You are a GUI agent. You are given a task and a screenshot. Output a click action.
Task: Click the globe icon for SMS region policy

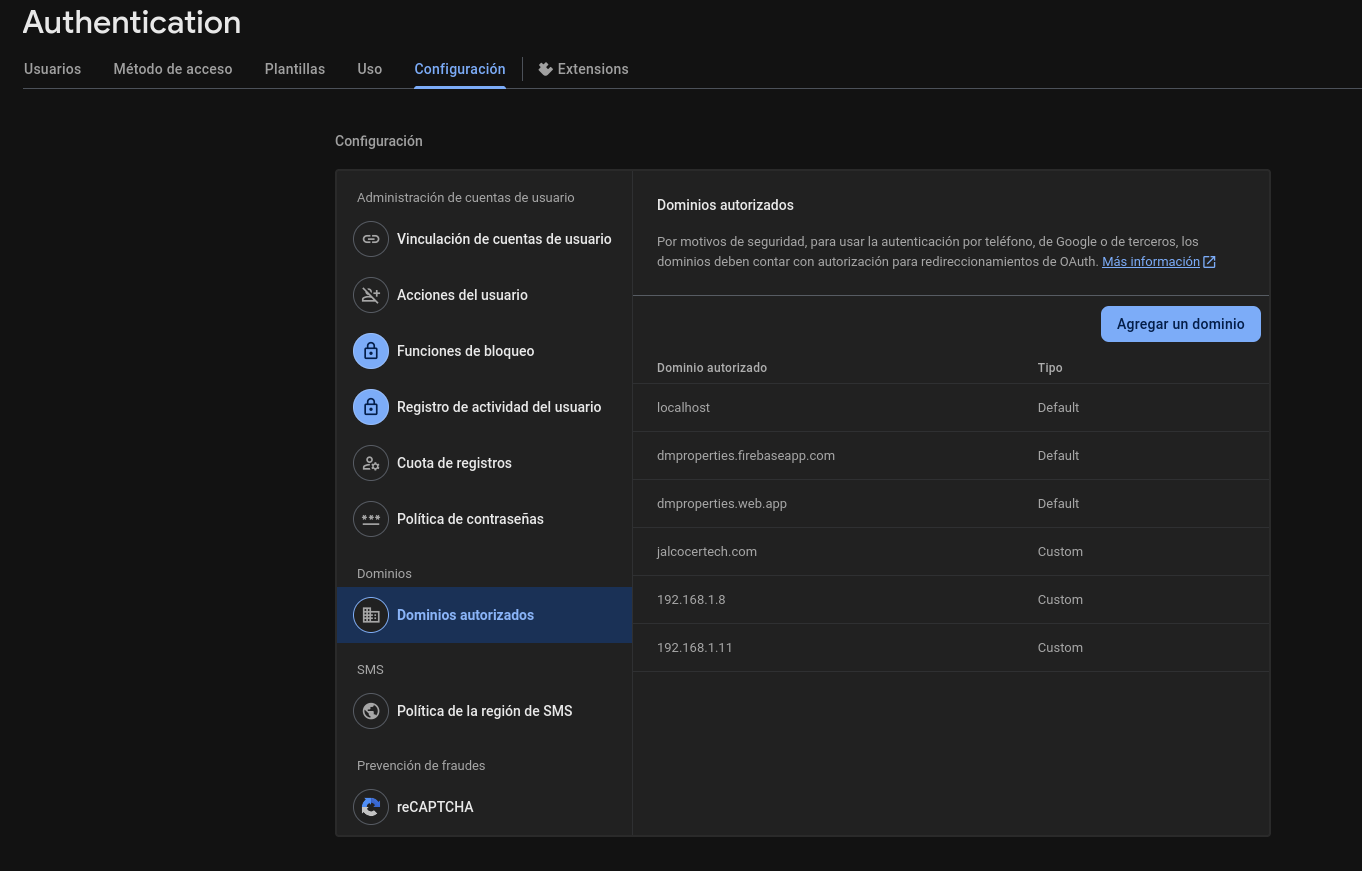pyautogui.click(x=371, y=711)
